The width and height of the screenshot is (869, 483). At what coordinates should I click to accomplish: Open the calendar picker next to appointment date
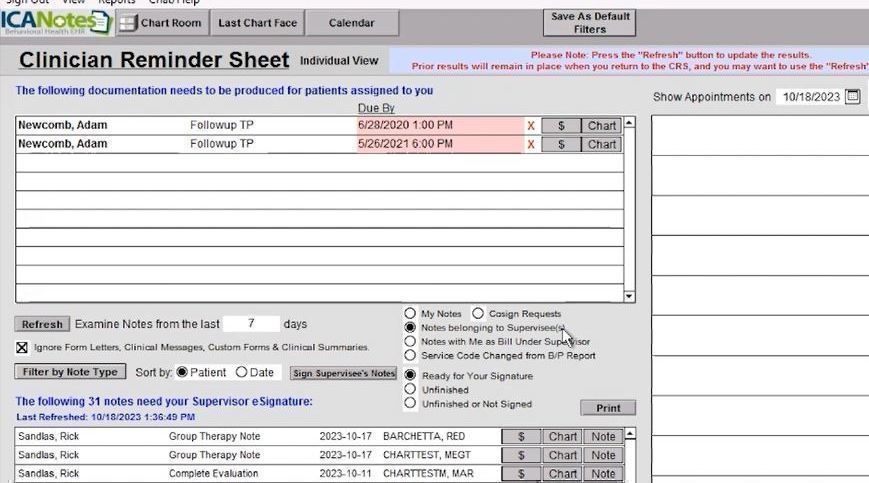click(853, 96)
